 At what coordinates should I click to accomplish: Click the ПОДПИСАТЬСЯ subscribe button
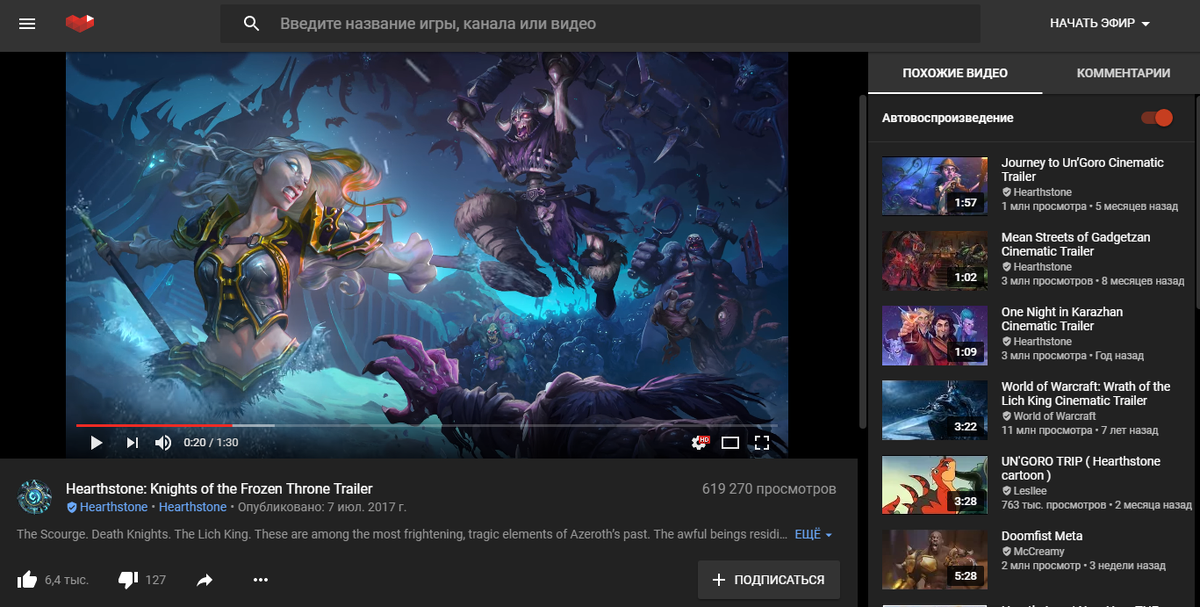pos(768,579)
